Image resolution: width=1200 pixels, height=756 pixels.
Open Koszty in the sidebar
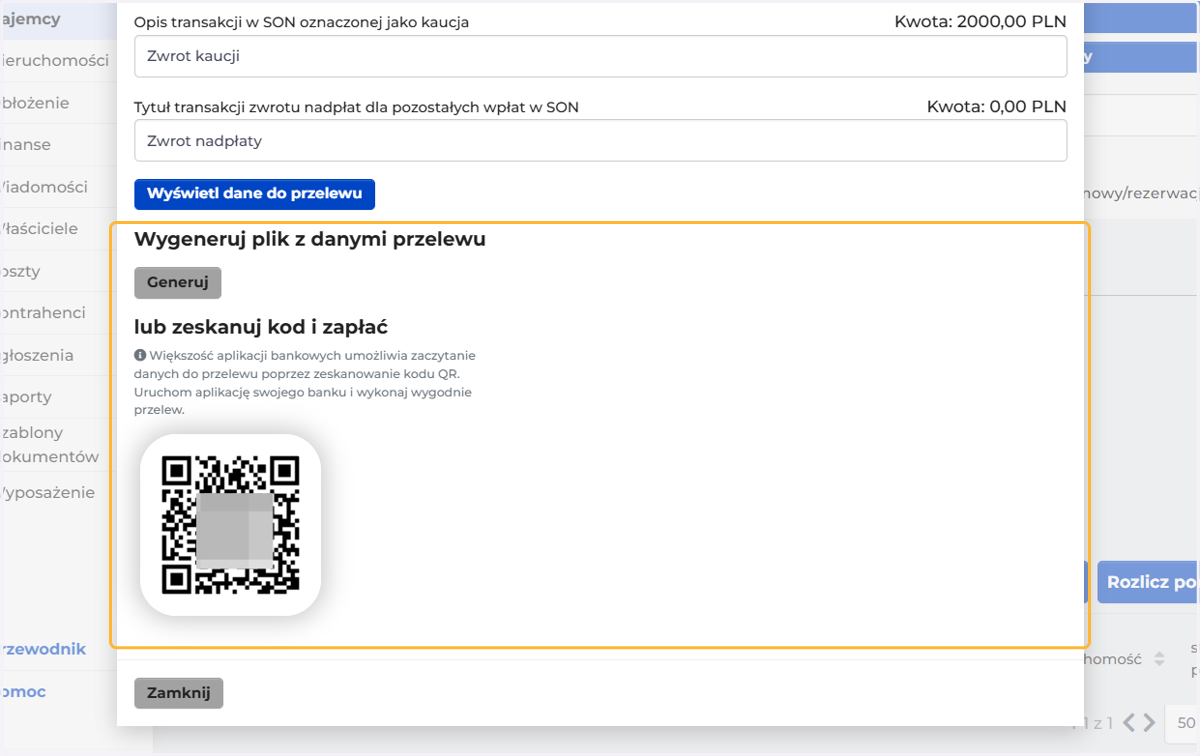[21, 271]
